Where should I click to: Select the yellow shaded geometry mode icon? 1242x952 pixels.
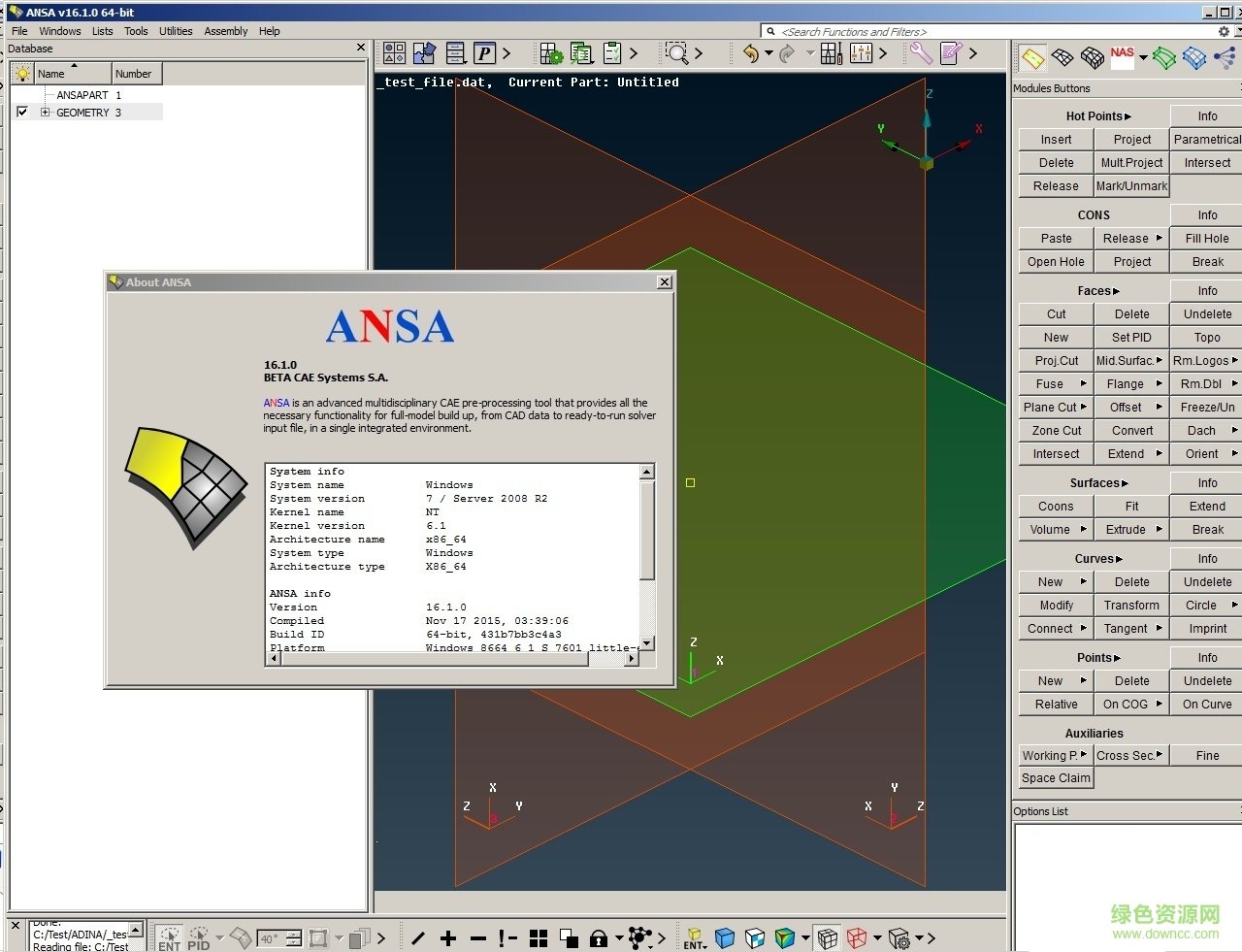(1032, 58)
